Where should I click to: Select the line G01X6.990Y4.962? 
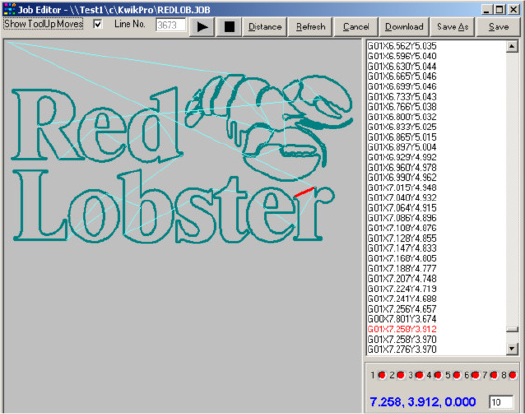[402, 177]
